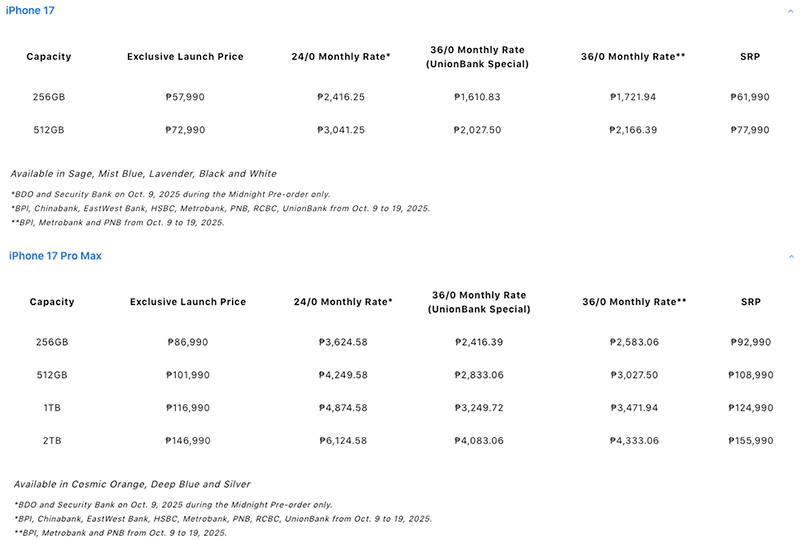Select the 1TB capacity row label

tap(51, 410)
